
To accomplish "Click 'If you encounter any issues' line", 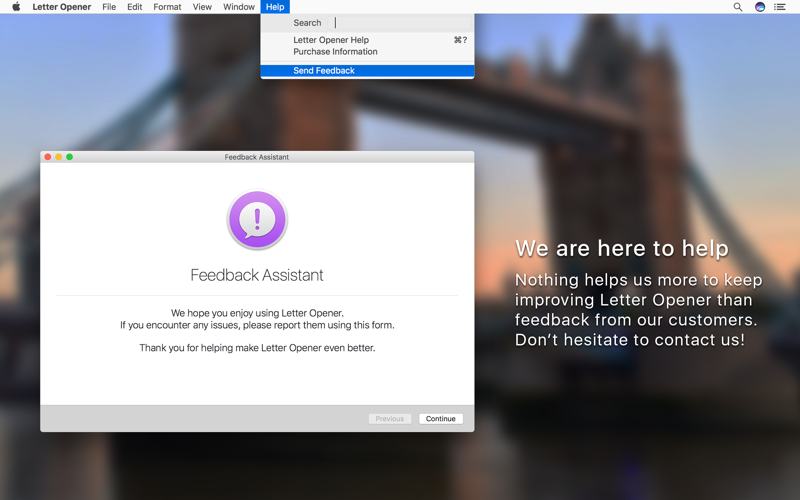I will [257, 325].
